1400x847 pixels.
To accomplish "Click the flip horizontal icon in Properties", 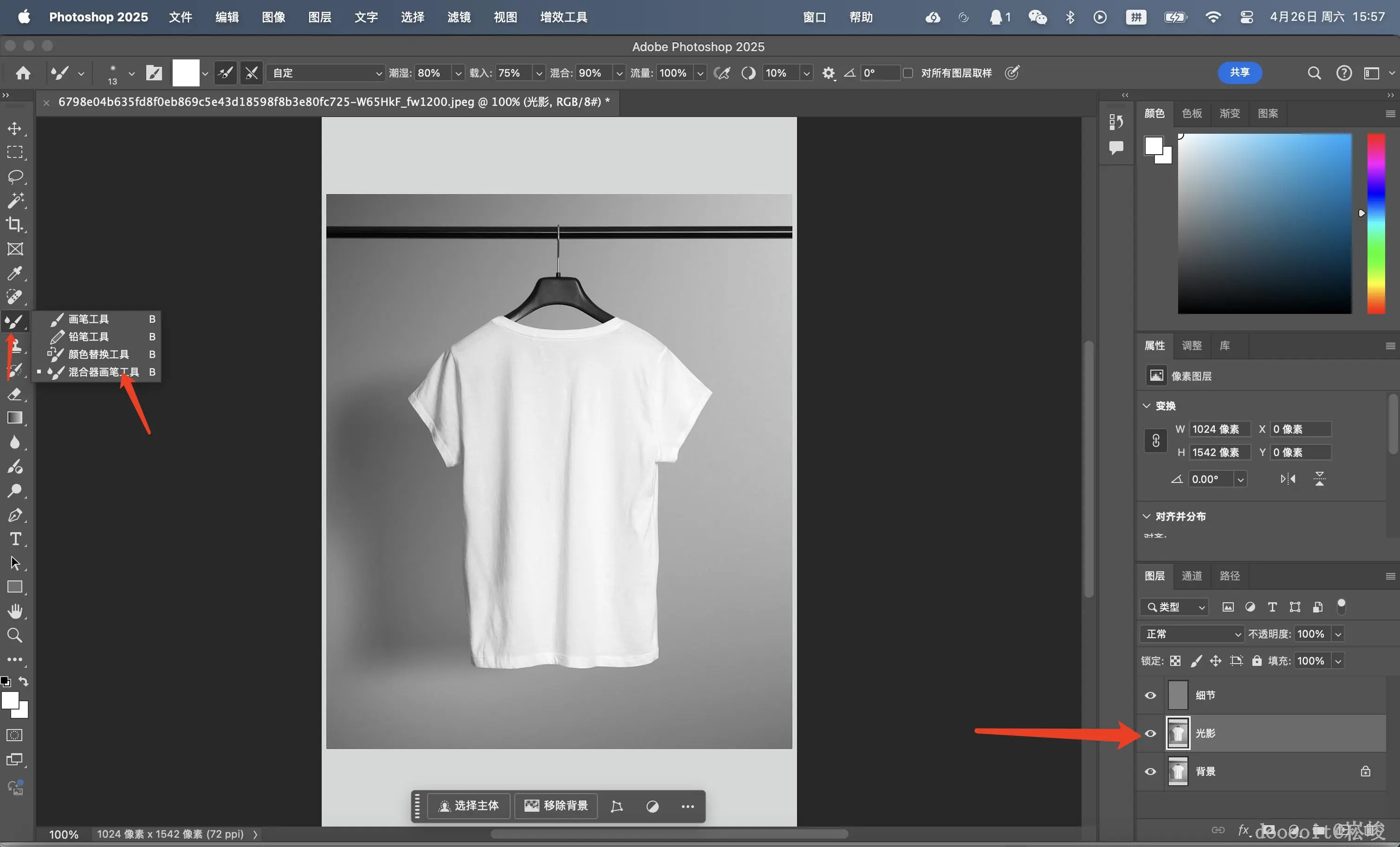I will (x=1288, y=479).
